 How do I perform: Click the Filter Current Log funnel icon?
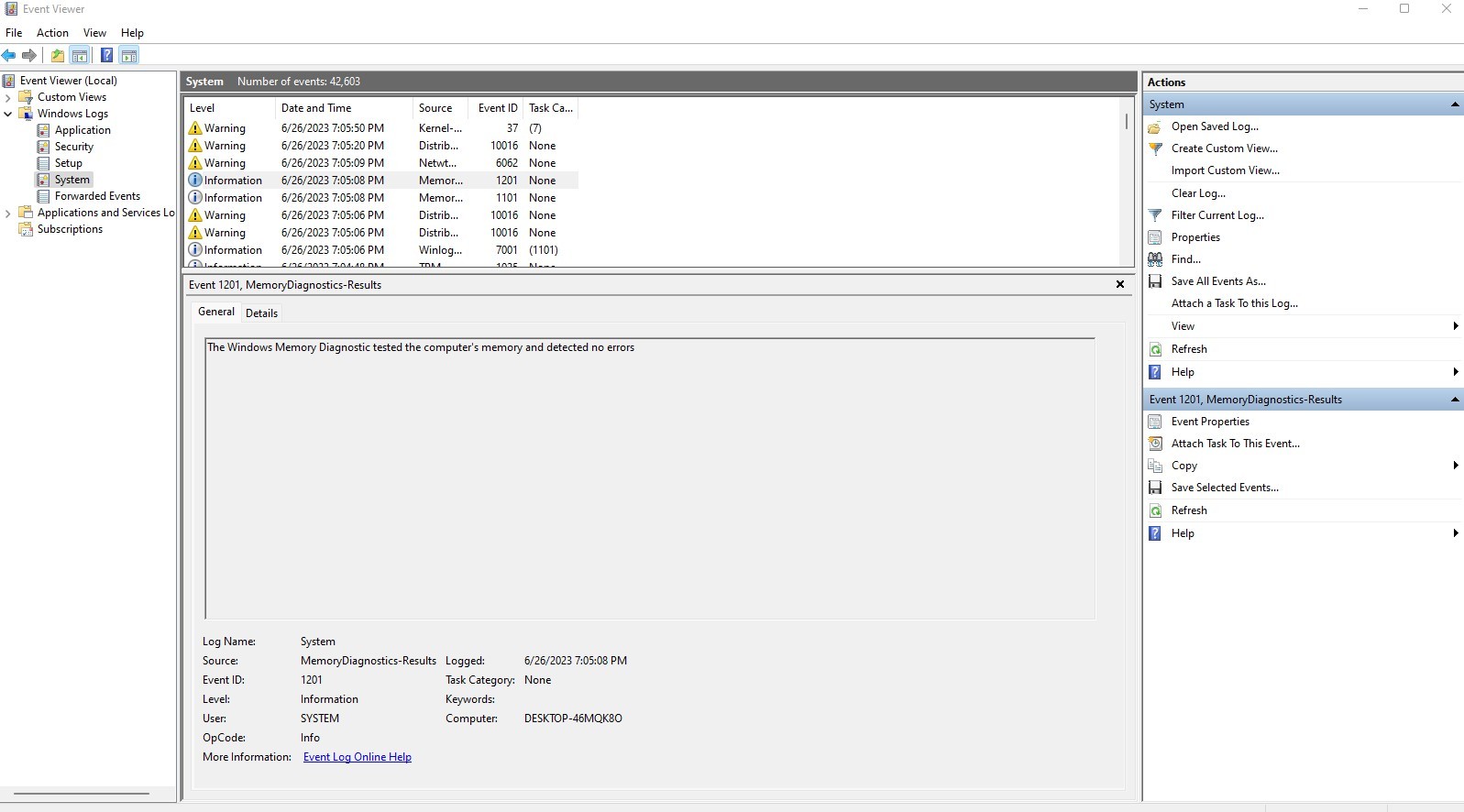[1155, 215]
